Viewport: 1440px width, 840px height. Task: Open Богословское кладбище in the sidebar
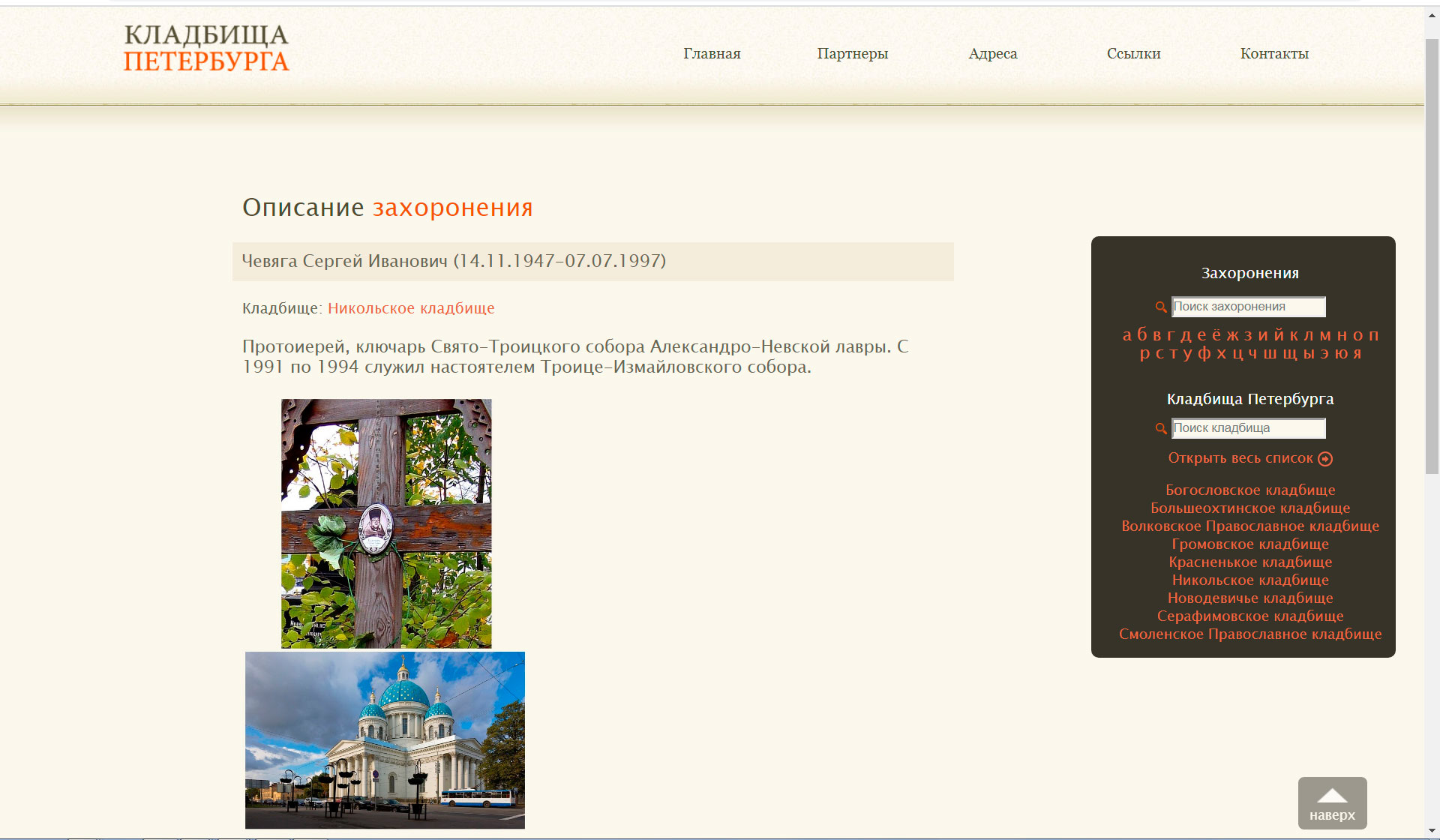(x=1250, y=490)
